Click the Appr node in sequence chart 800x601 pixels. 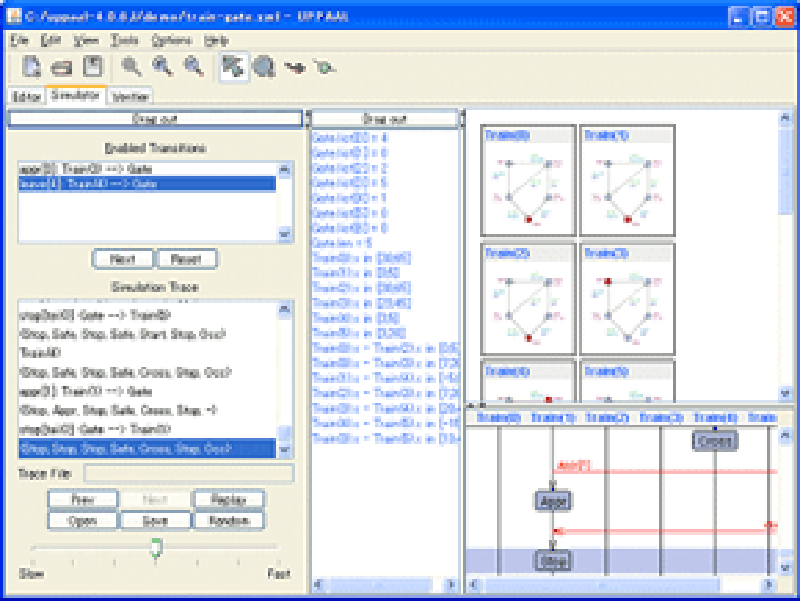[553, 501]
